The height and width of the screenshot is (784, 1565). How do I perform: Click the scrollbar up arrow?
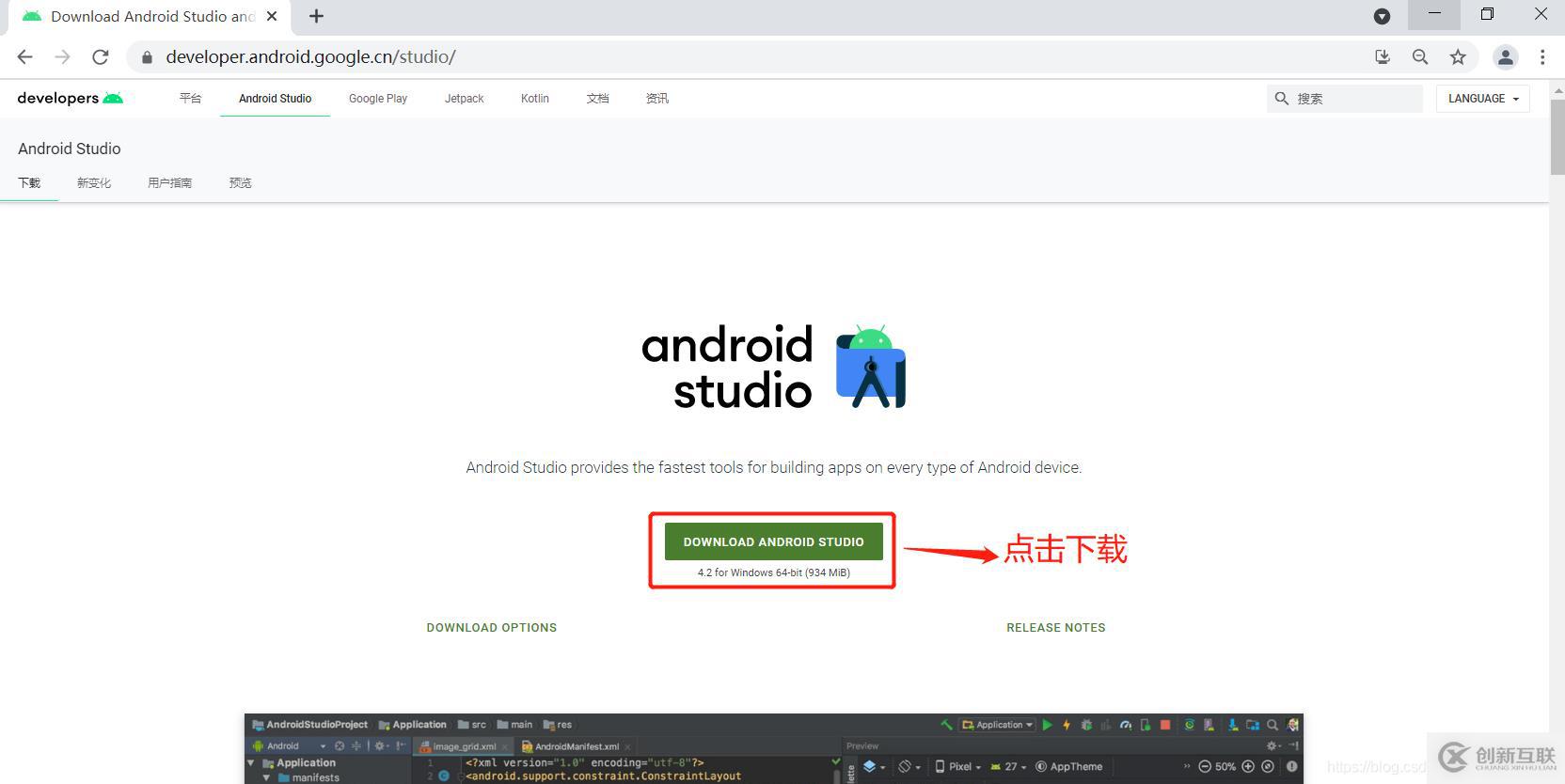tap(1557, 89)
